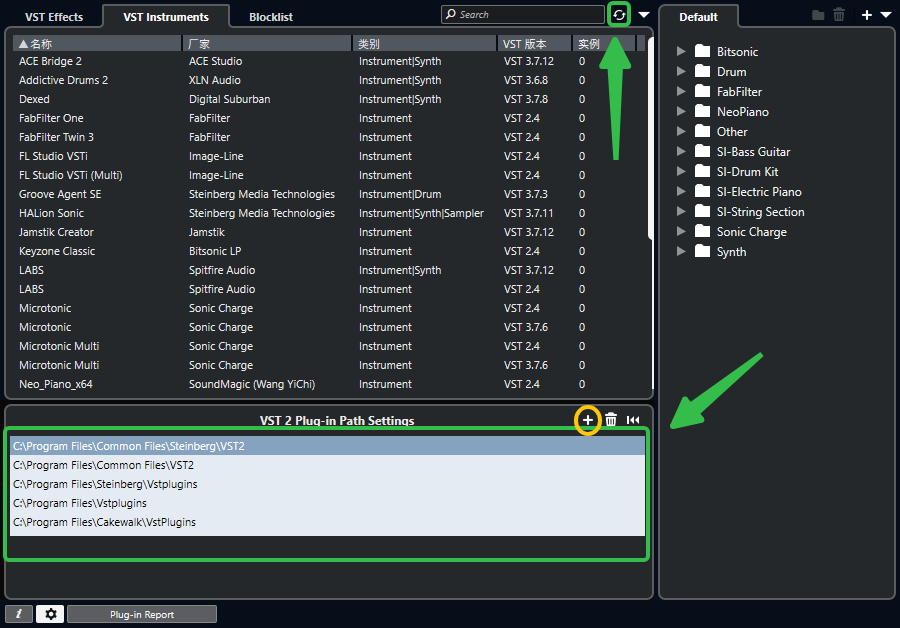Expand the Bitsonic folder

click(x=681, y=51)
